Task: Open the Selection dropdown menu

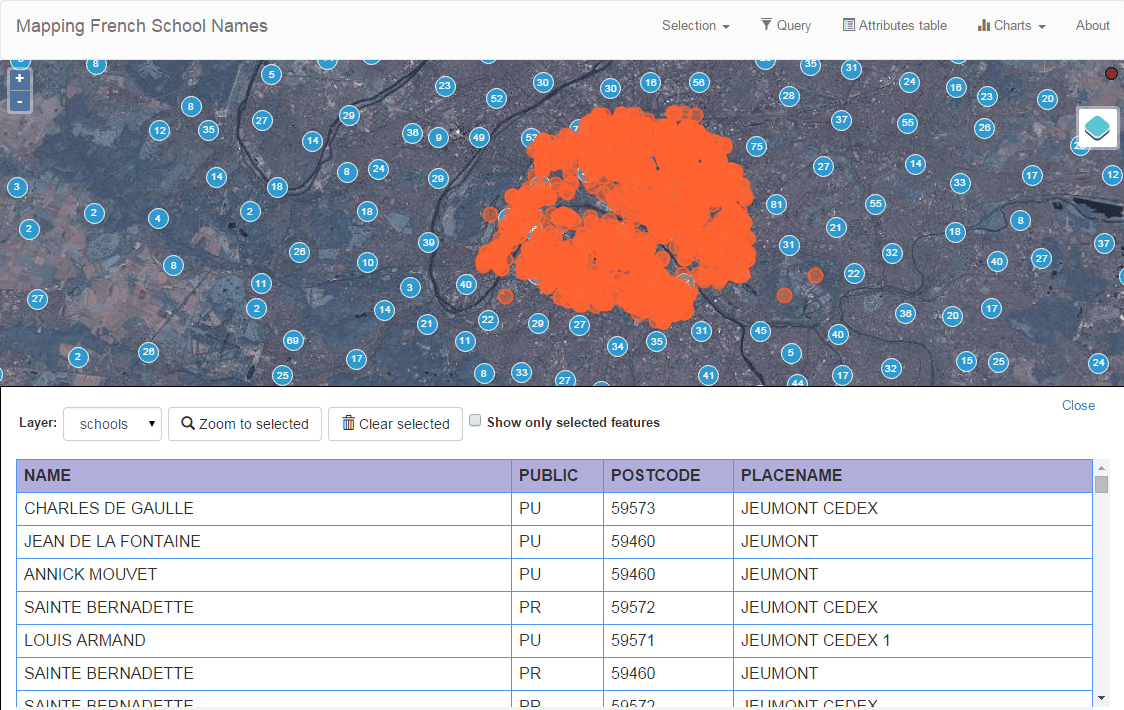Action: click(695, 26)
